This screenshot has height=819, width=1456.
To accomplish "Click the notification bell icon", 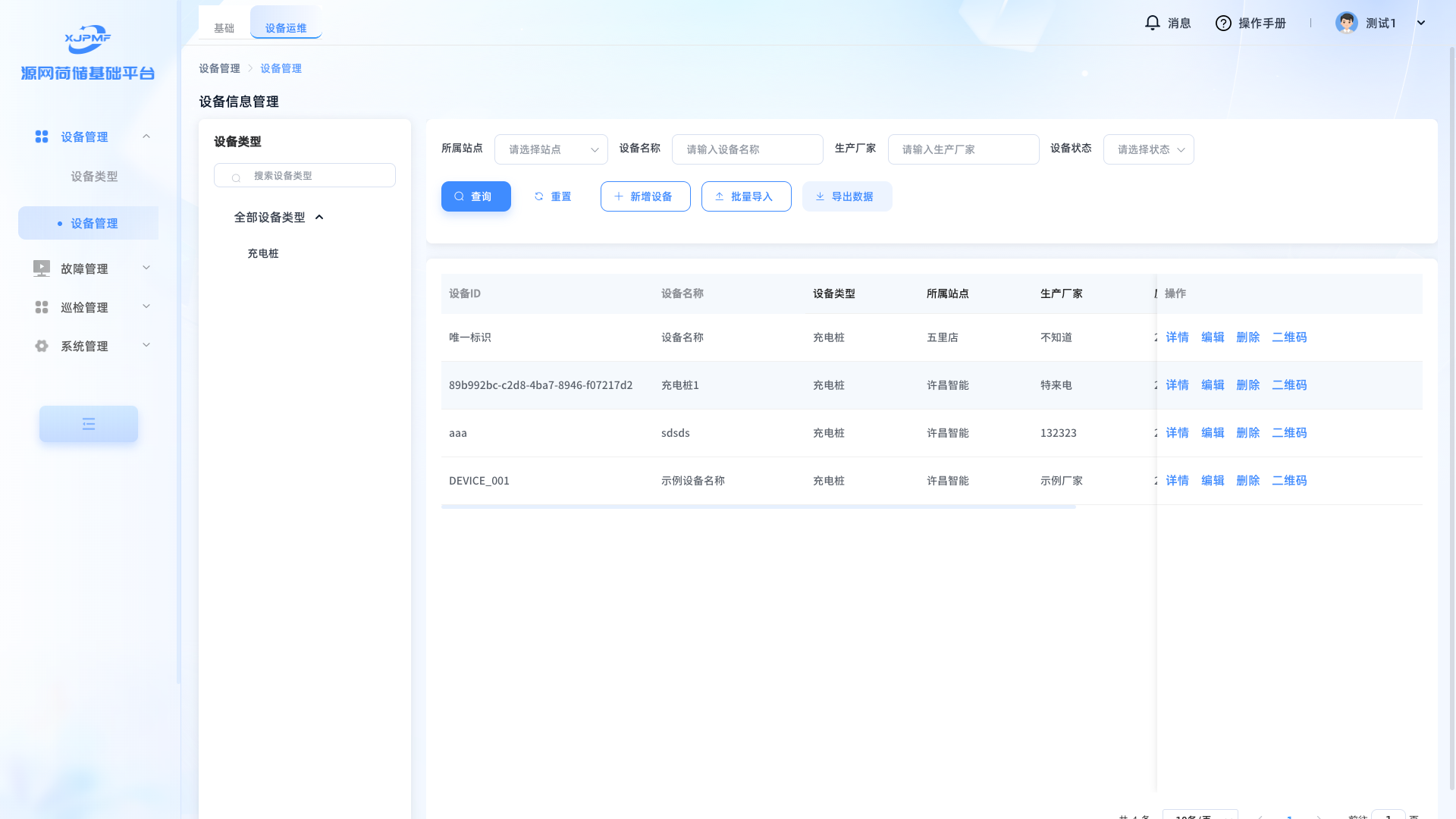I will pos(1152,23).
